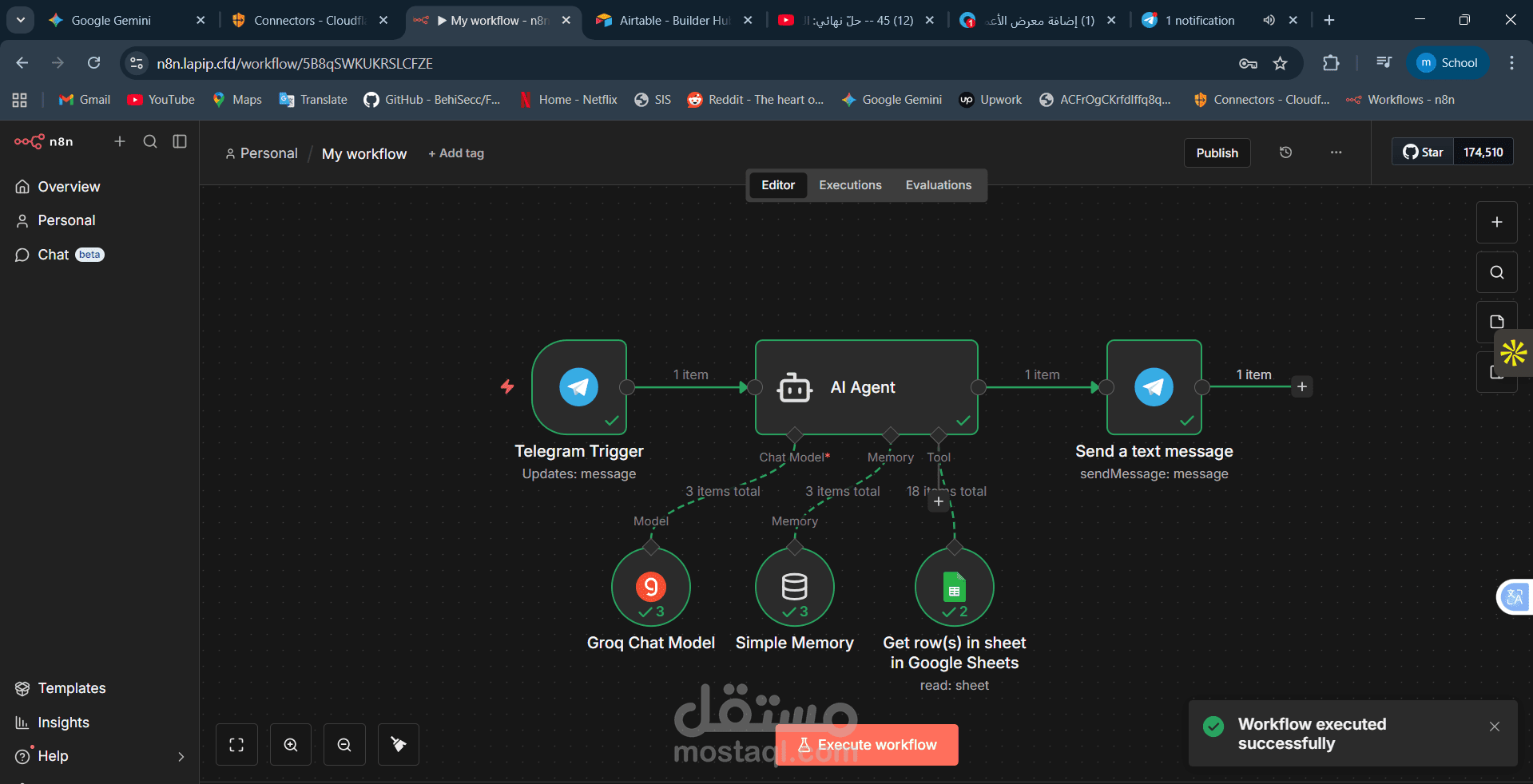The height and width of the screenshot is (784, 1533).
Task: Open the media control icon in toolbar
Action: click(x=1384, y=63)
